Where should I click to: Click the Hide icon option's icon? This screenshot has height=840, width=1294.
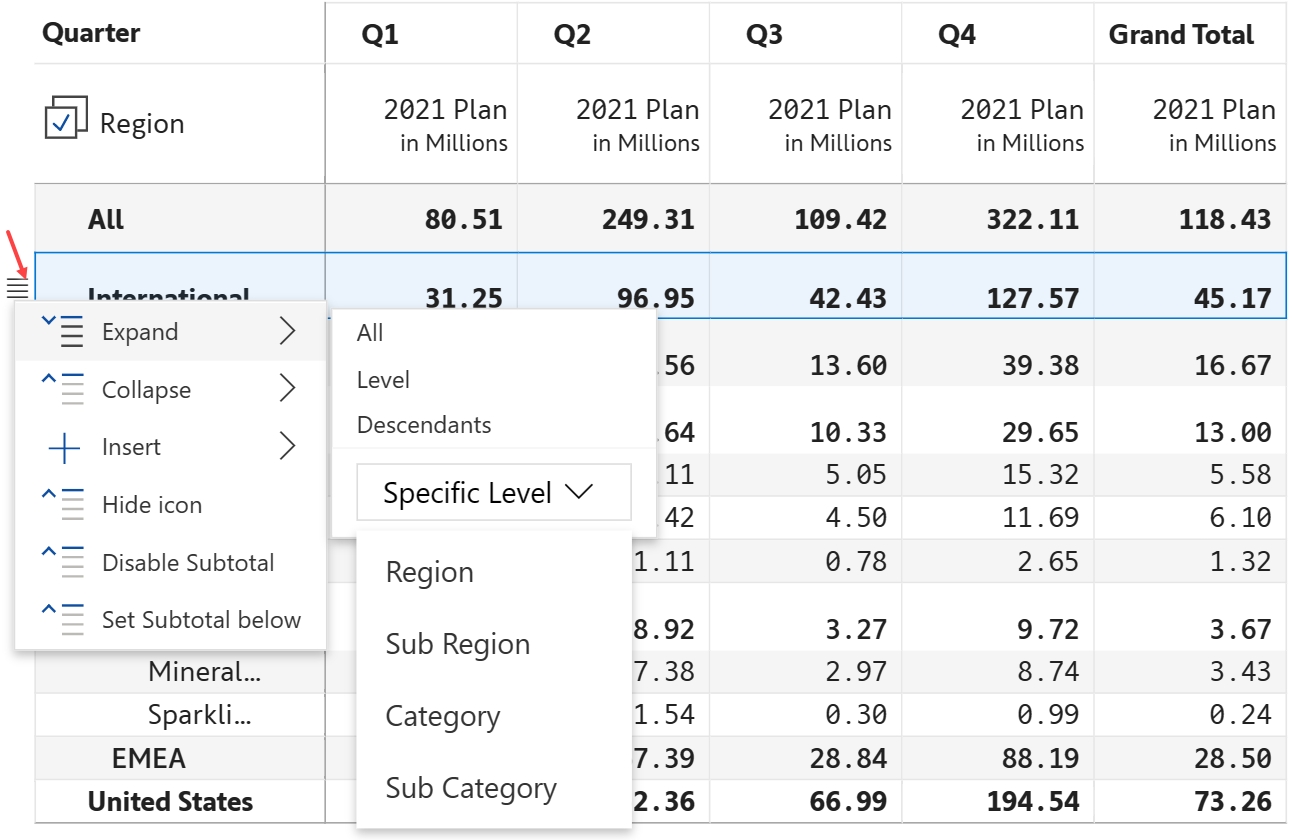[64, 505]
